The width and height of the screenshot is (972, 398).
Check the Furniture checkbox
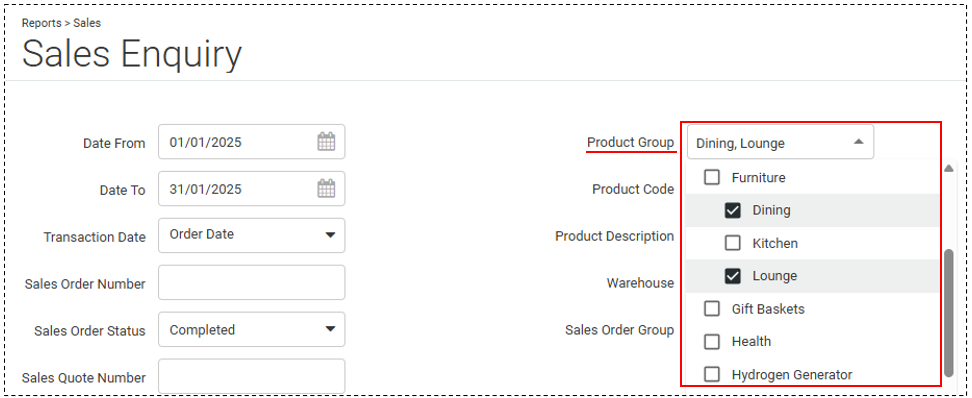point(712,177)
